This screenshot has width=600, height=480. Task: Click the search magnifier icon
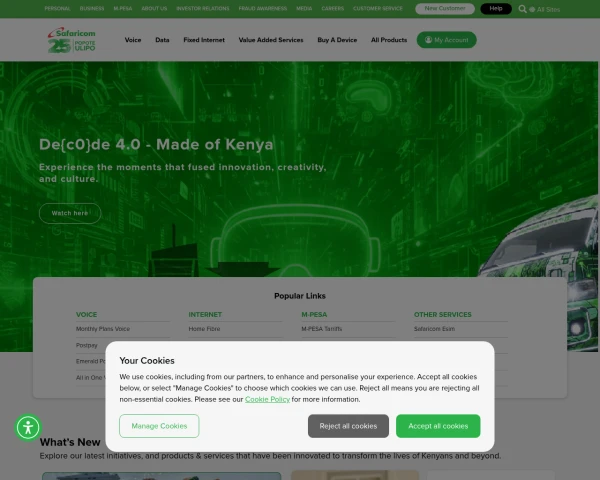point(522,9)
